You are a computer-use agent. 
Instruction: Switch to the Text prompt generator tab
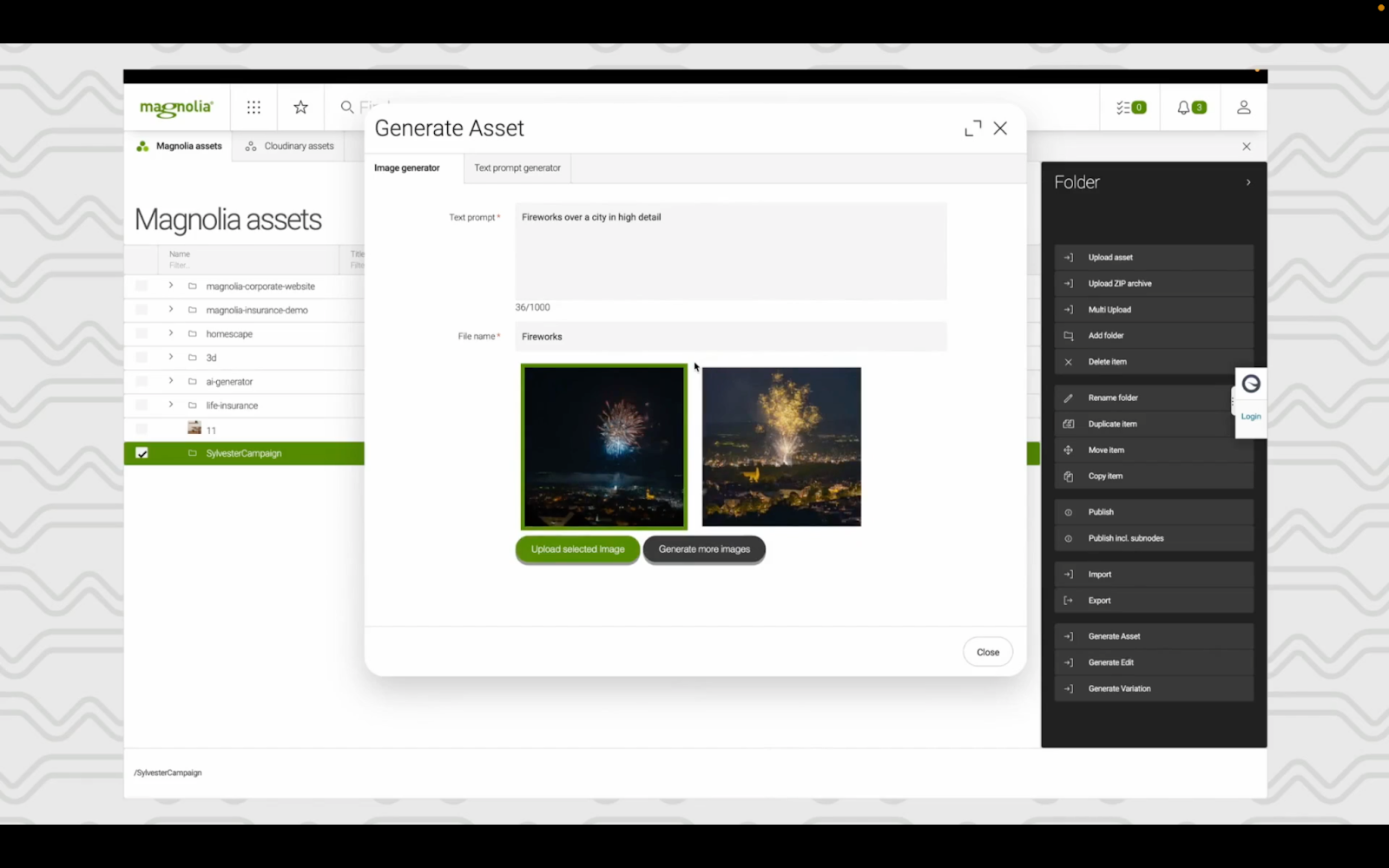click(x=517, y=168)
